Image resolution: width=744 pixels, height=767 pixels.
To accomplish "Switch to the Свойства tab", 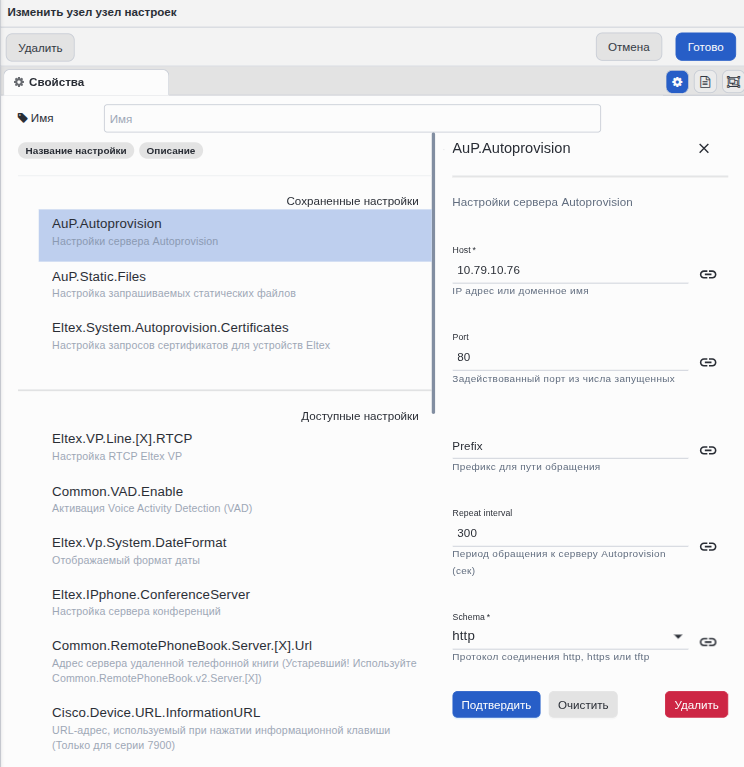I will click(86, 82).
